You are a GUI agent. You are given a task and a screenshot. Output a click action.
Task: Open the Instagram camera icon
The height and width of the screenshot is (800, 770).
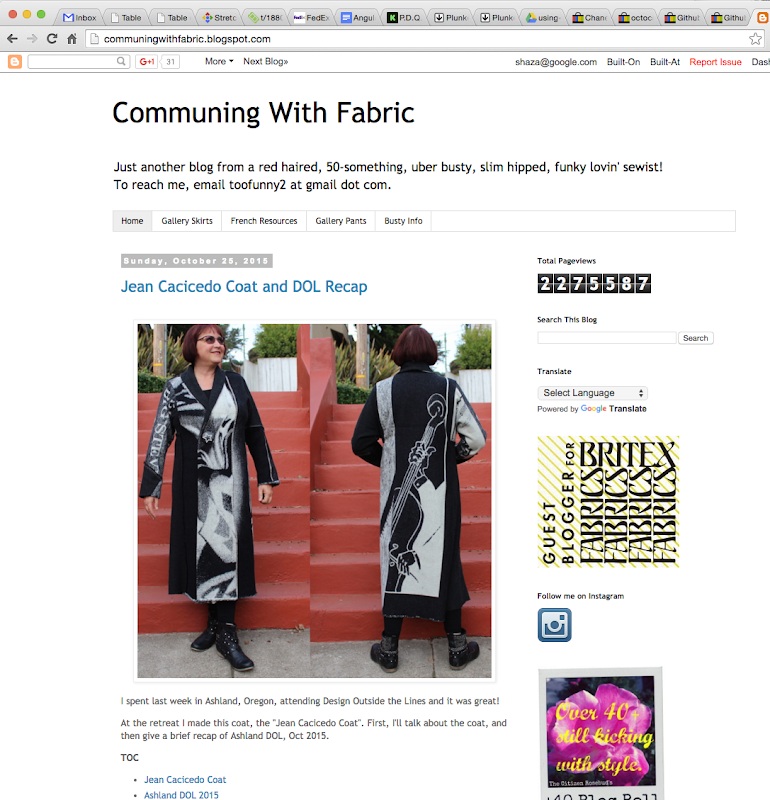tap(554, 624)
